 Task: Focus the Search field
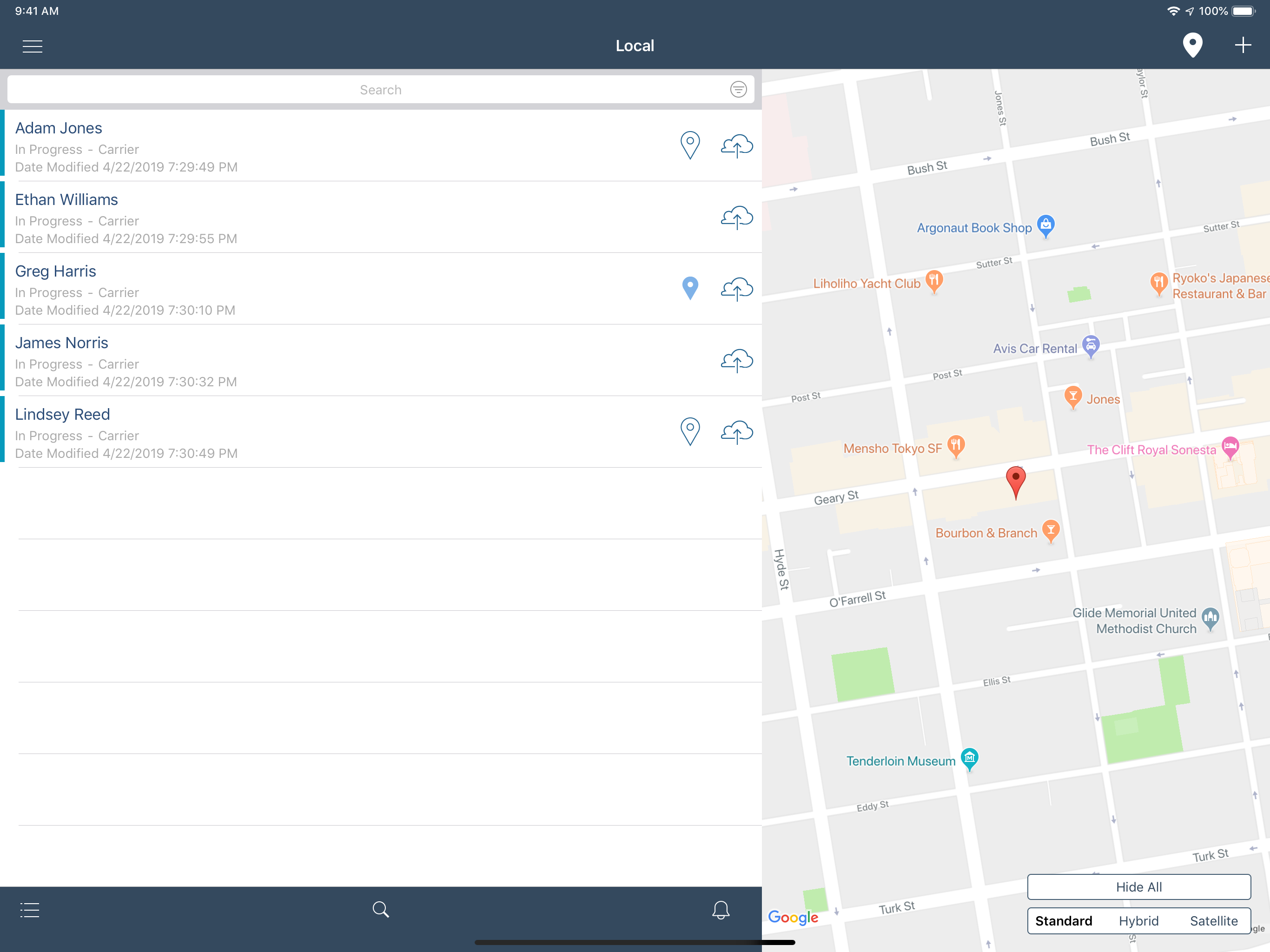pos(381,90)
